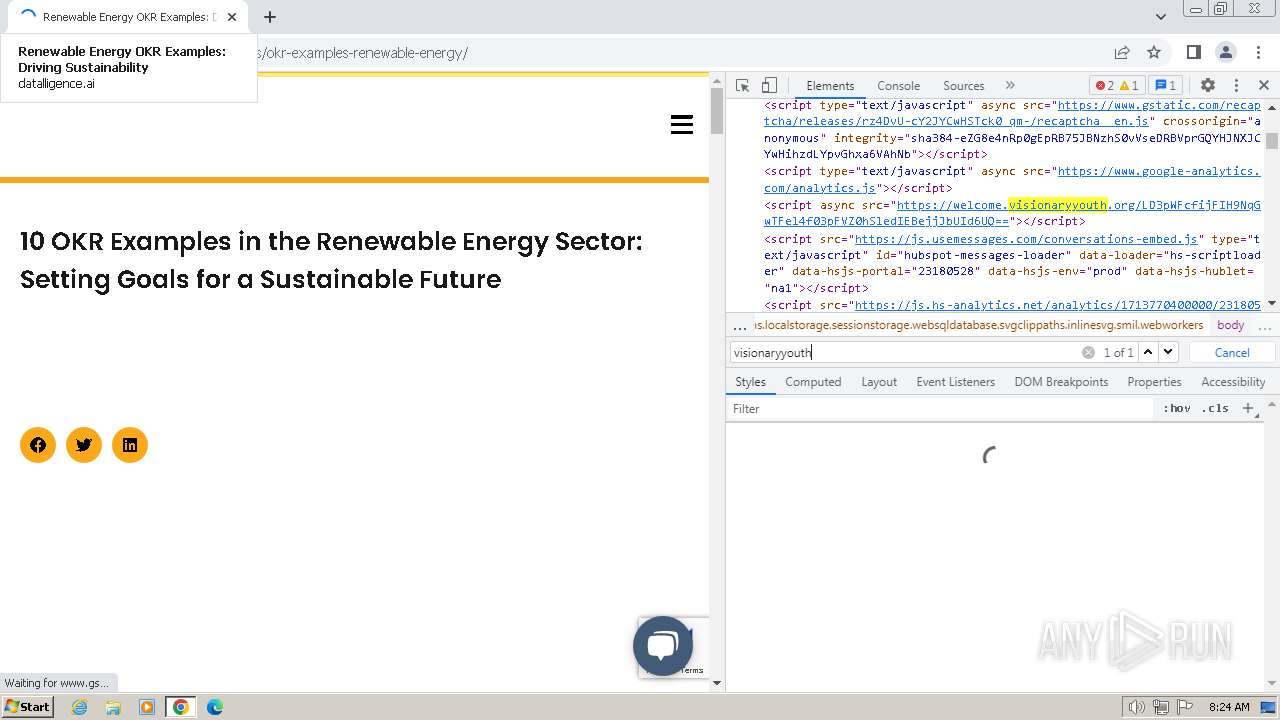This screenshot has width=1280, height=720.
Task: Share article via LinkedIn icon
Action: pyautogui.click(x=130, y=445)
